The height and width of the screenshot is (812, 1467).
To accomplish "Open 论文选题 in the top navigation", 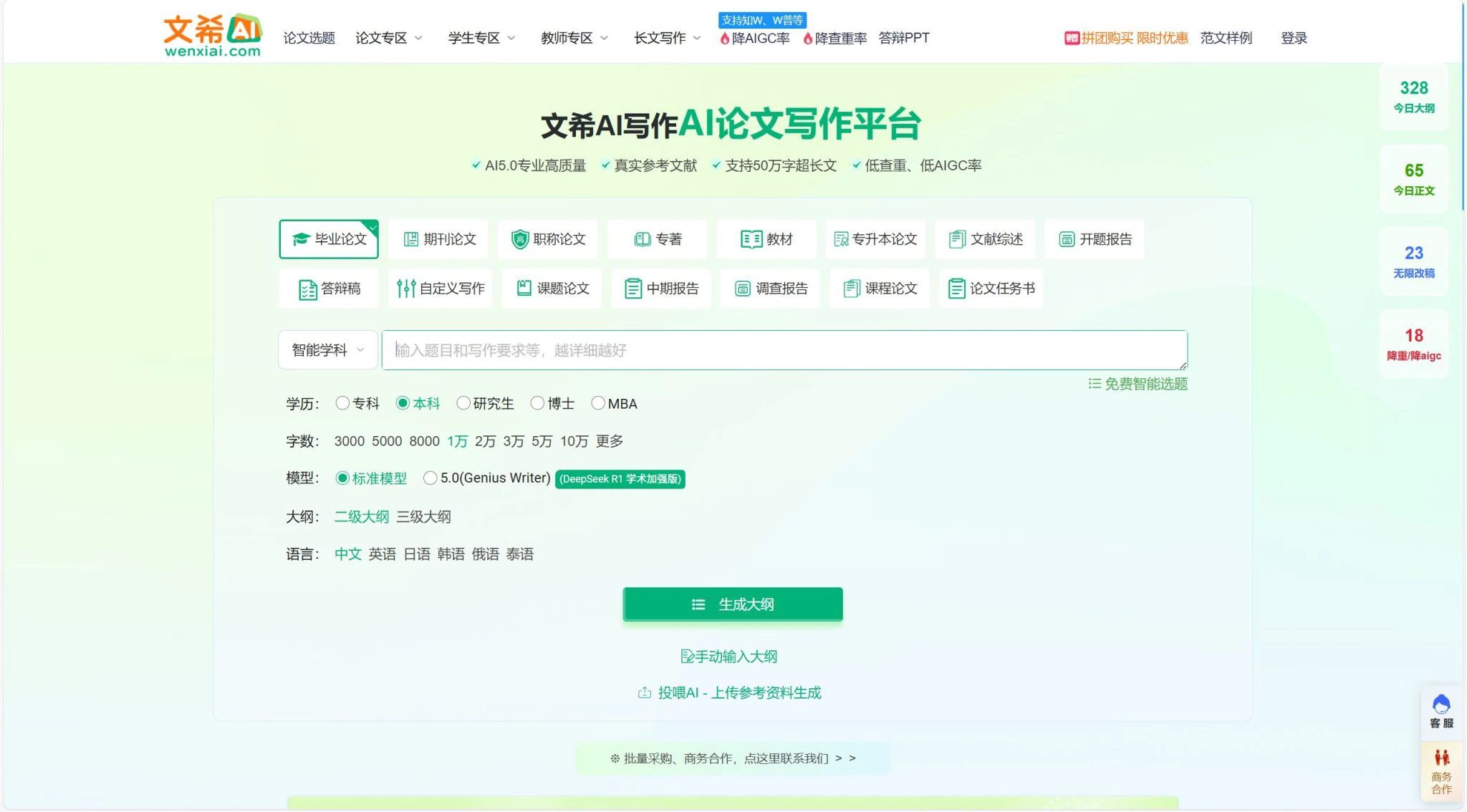I will click(309, 38).
